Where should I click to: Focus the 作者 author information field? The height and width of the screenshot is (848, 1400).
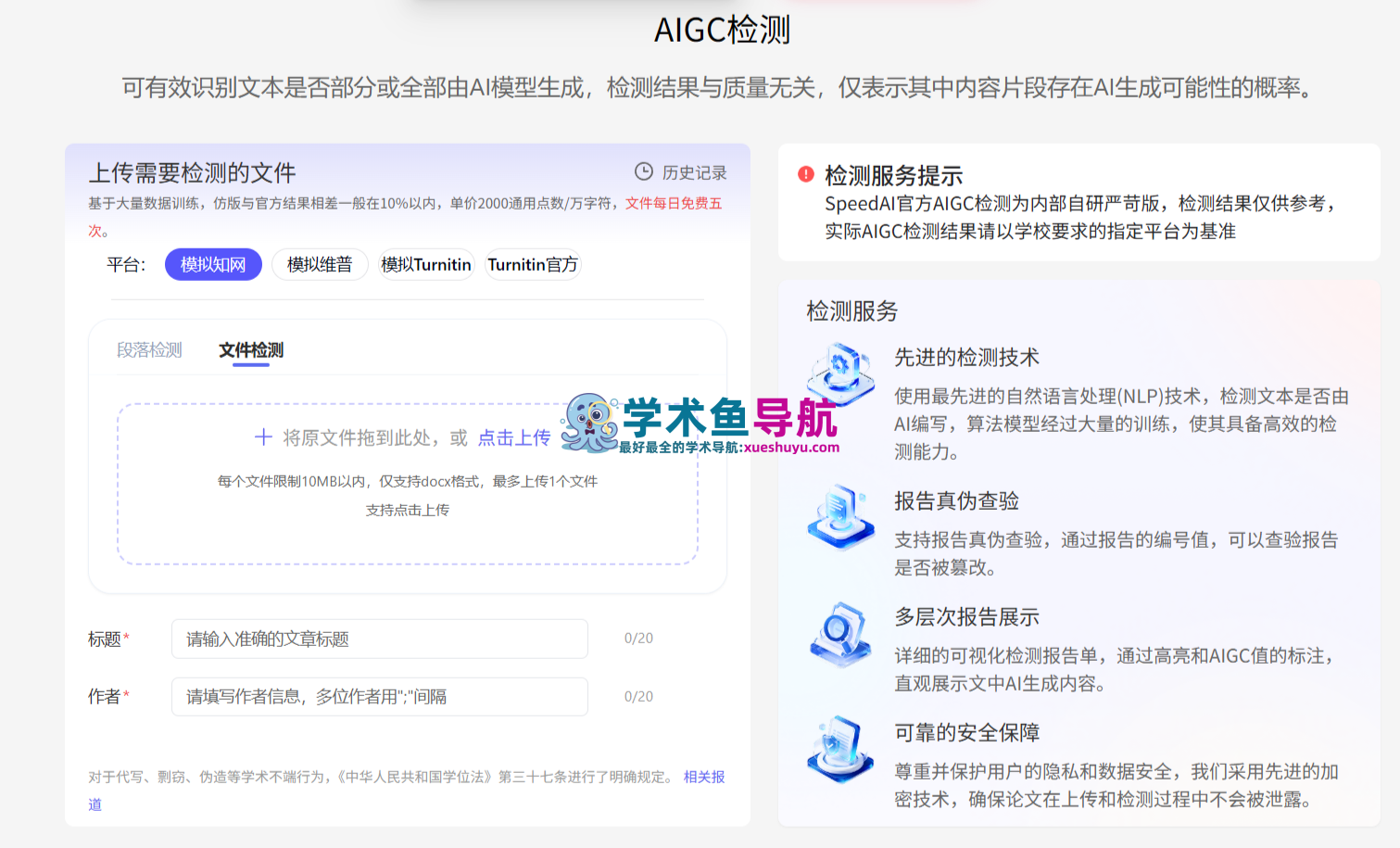point(380,697)
